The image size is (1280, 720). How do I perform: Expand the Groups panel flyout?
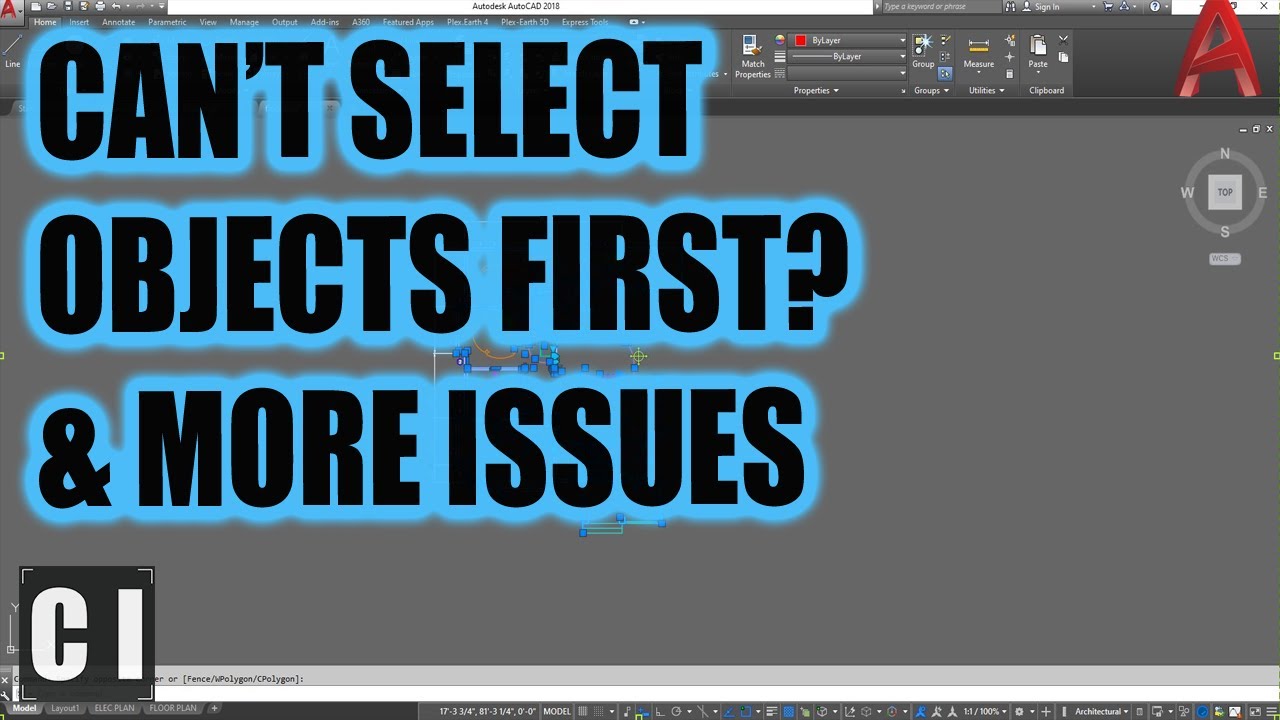[x=931, y=90]
